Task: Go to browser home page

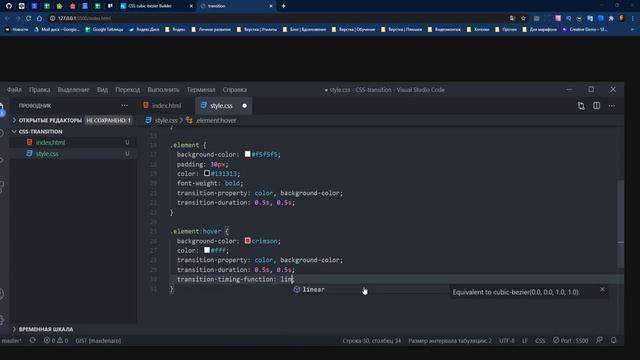Action: [x=39, y=18]
